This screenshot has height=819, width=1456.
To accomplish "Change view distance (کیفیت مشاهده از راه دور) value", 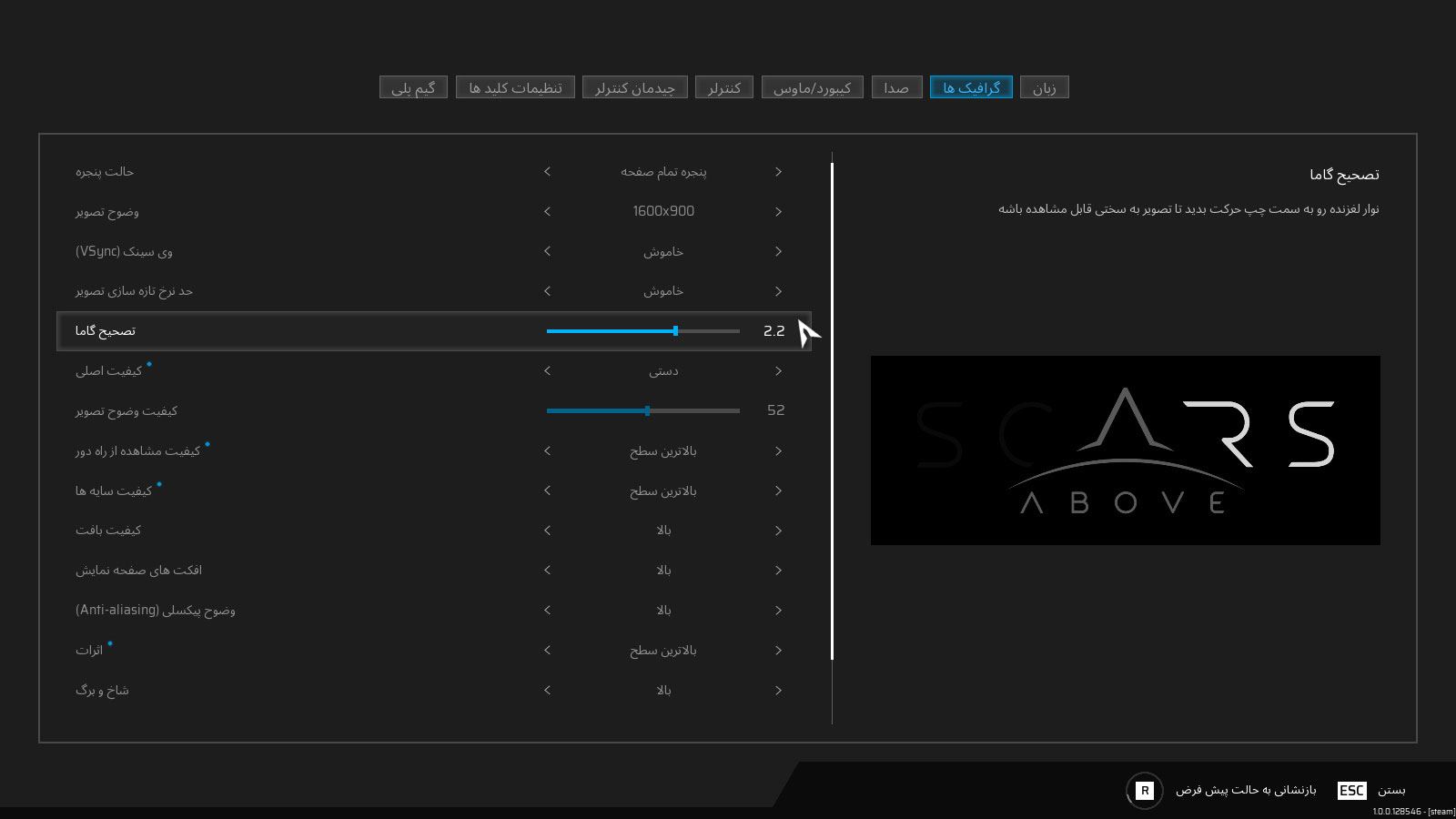I will [662, 451].
